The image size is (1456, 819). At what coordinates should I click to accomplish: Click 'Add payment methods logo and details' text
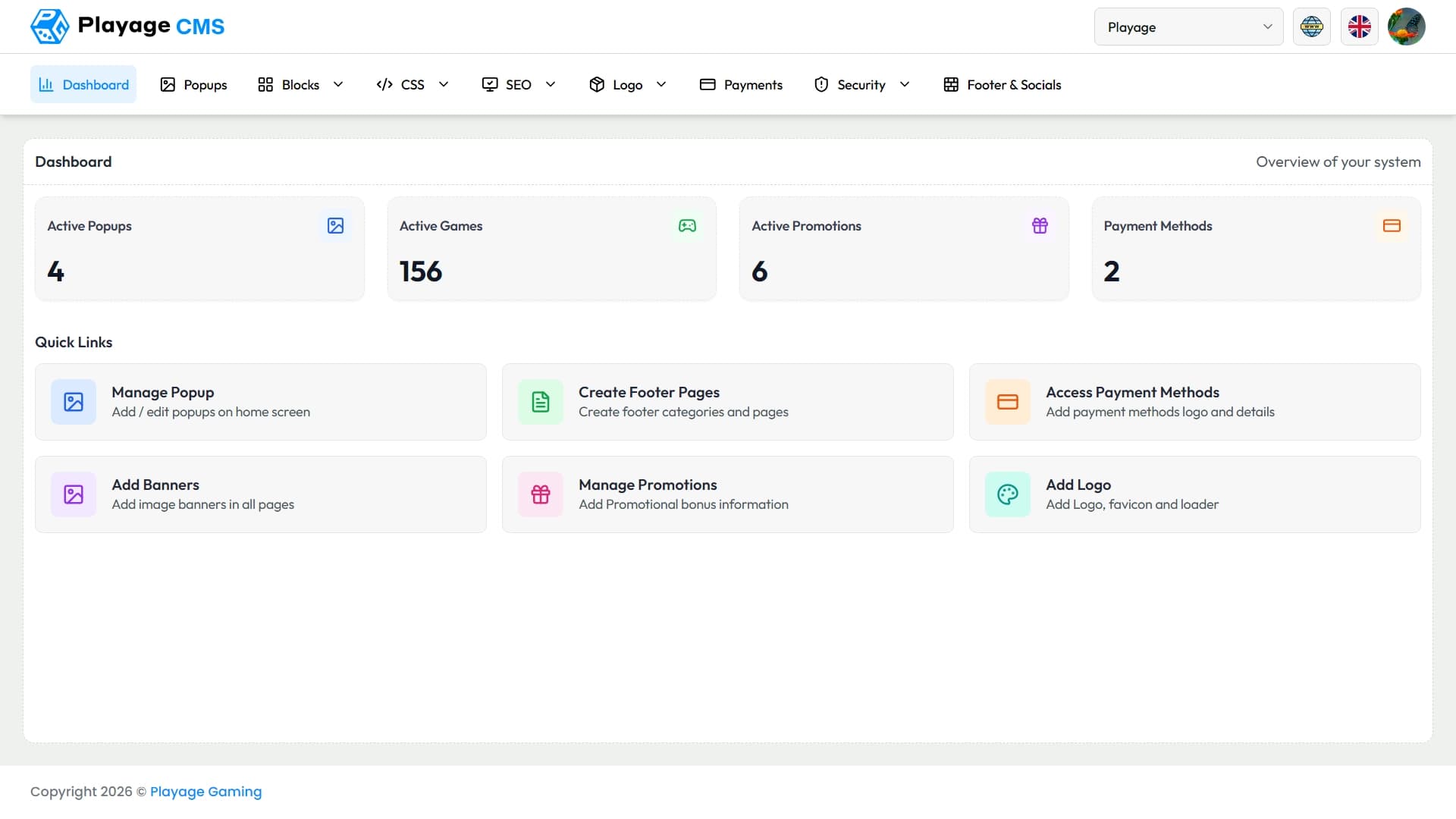tap(1160, 412)
